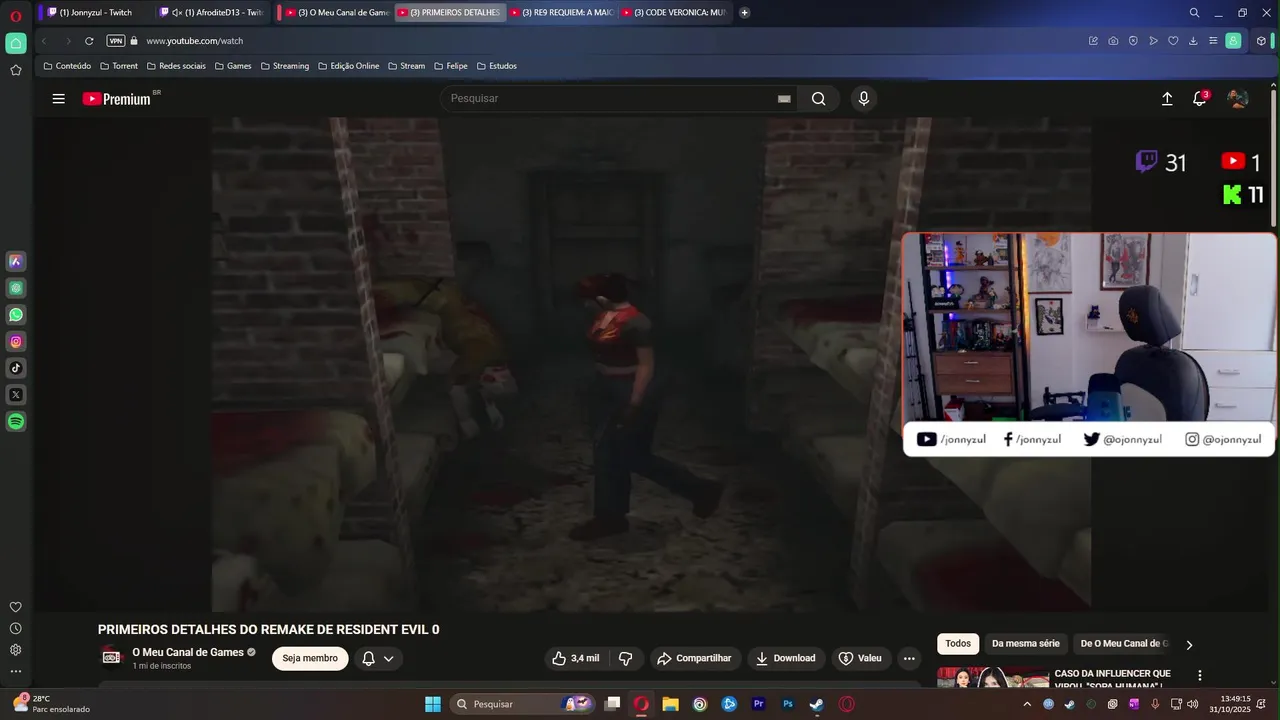1280x720 pixels.
Task: Open the Aria AI sidebar icon
Action: (16, 261)
